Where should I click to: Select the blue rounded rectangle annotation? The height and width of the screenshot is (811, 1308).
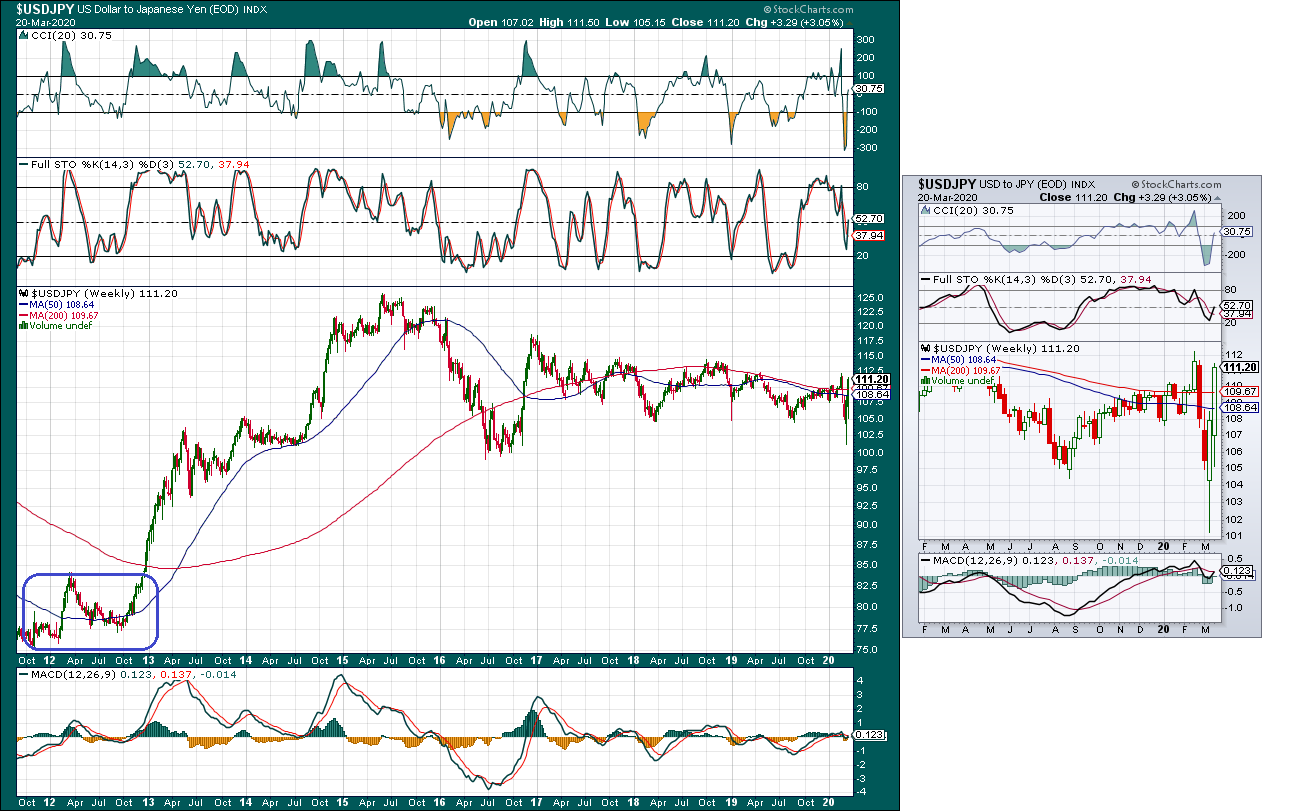[90, 610]
